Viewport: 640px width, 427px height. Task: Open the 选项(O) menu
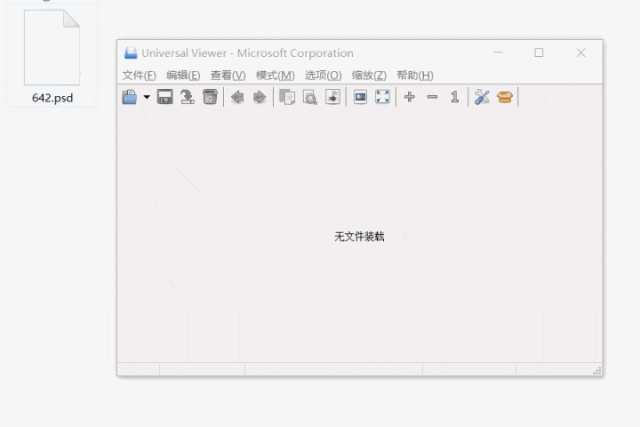[323, 76]
